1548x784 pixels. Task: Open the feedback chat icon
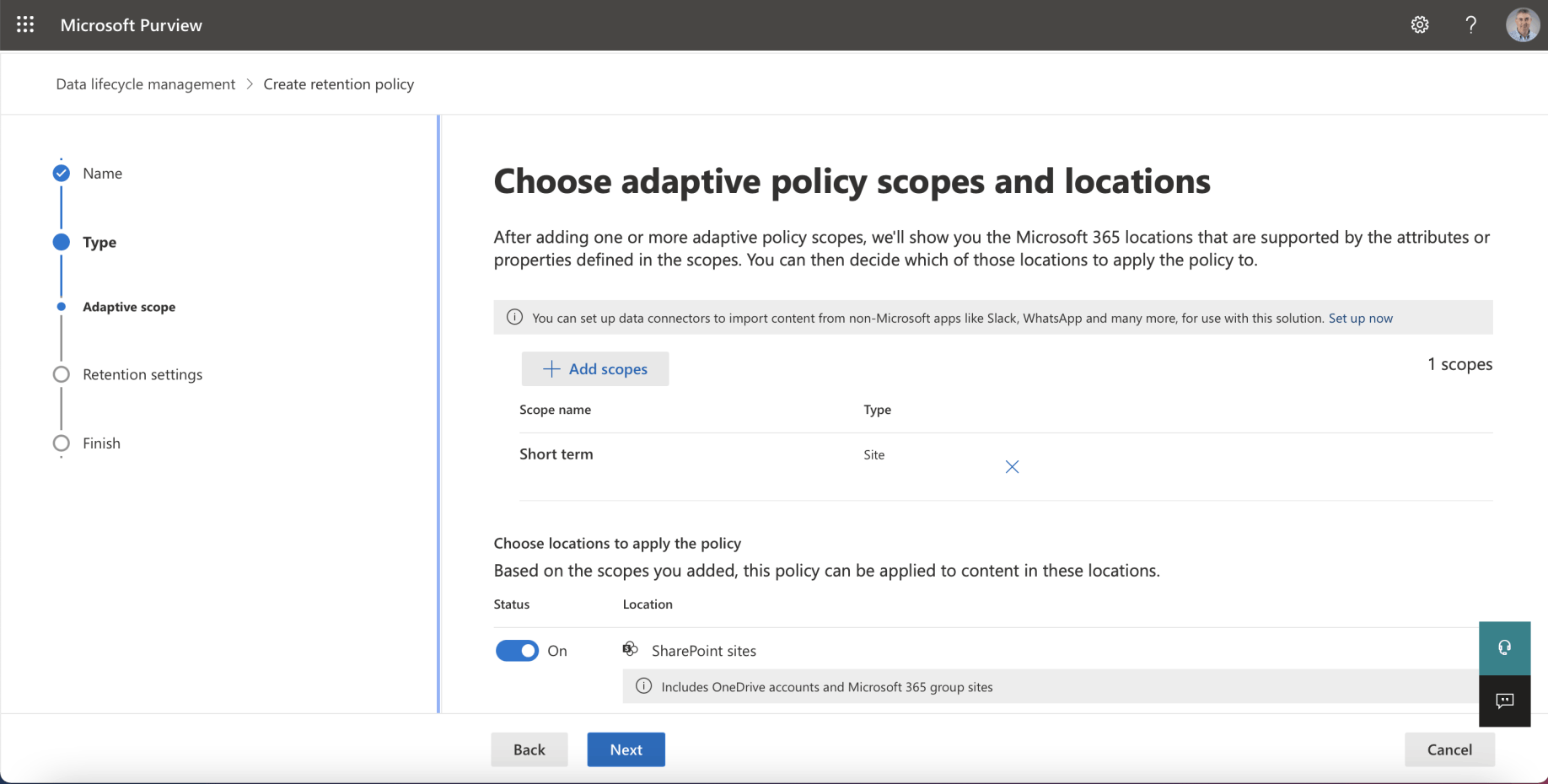pos(1504,701)
